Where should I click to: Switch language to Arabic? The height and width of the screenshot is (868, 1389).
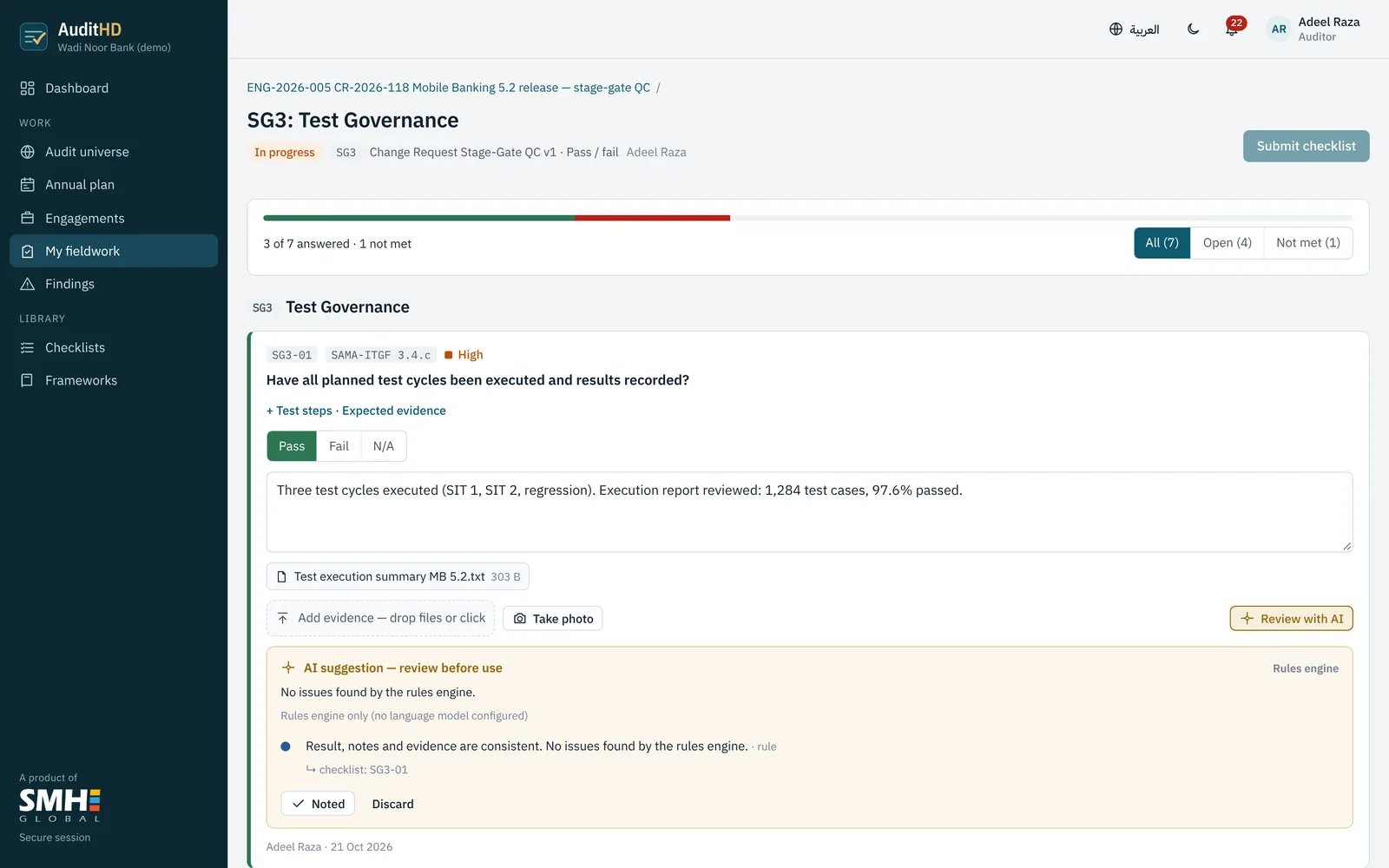click(1134, 30)
